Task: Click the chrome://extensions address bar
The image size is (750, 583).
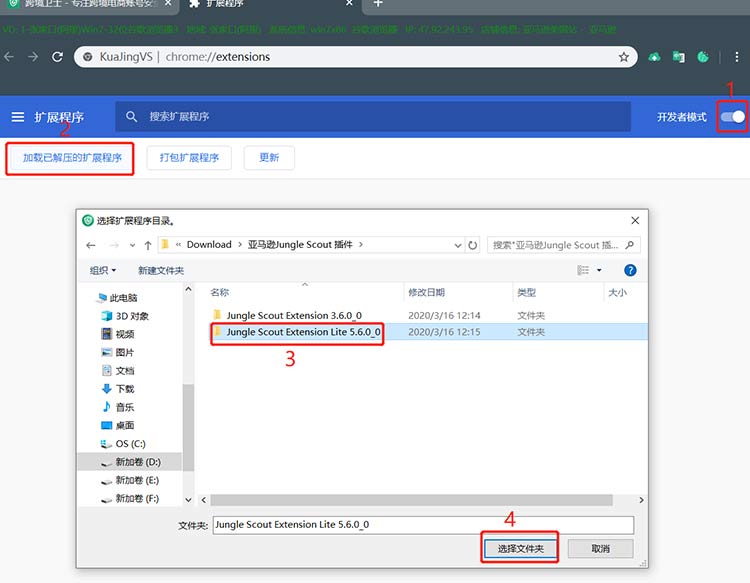Action: [356, 57]
